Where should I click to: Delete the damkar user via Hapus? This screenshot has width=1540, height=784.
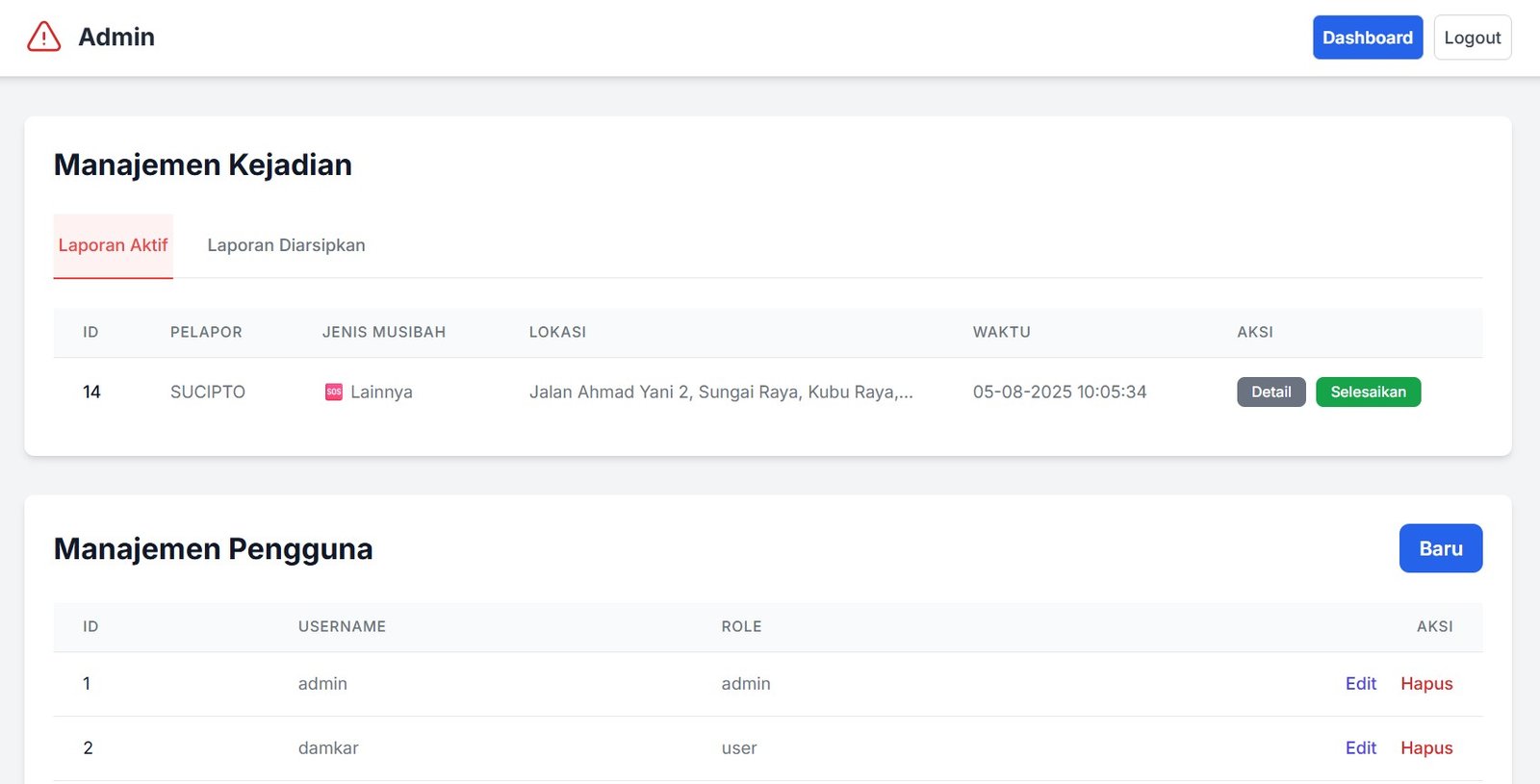pos(1425,748)
